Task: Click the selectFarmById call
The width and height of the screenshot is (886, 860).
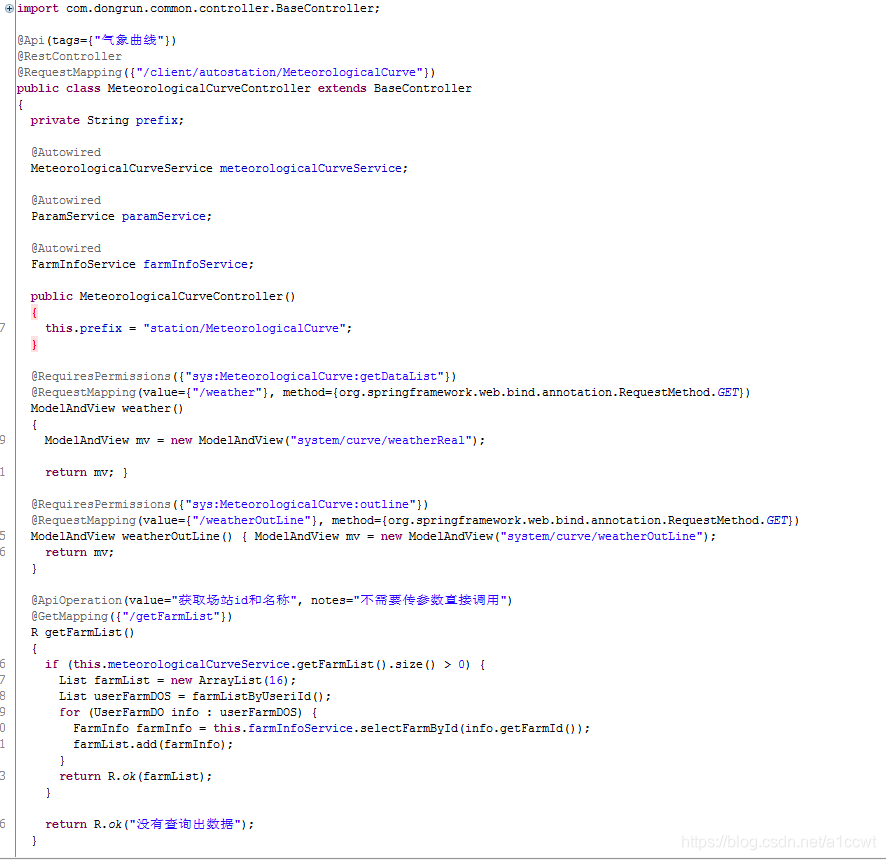Action: 401,728
